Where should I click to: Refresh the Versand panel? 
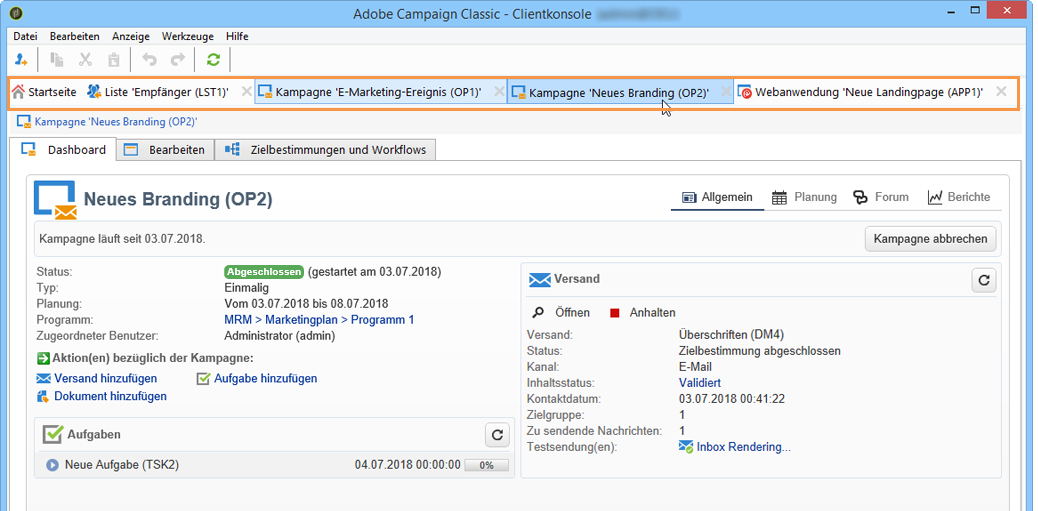984,280
